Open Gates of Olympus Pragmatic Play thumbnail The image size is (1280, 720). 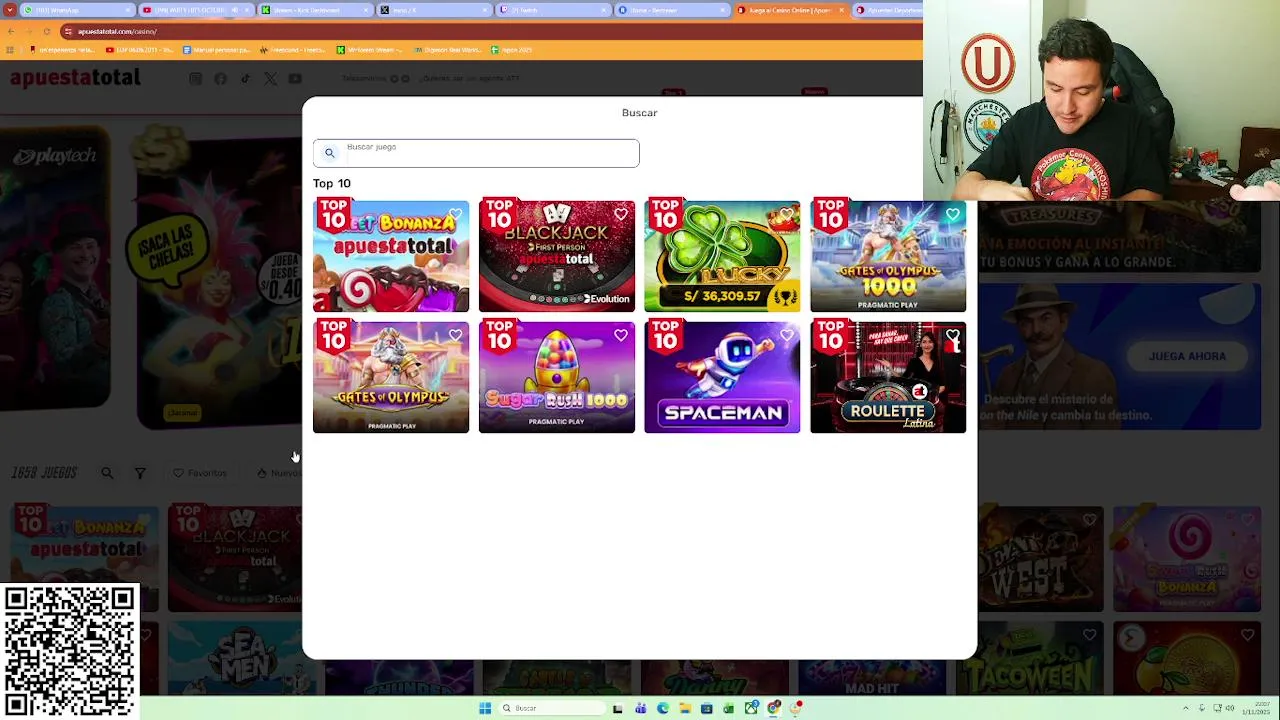point(391,377)
